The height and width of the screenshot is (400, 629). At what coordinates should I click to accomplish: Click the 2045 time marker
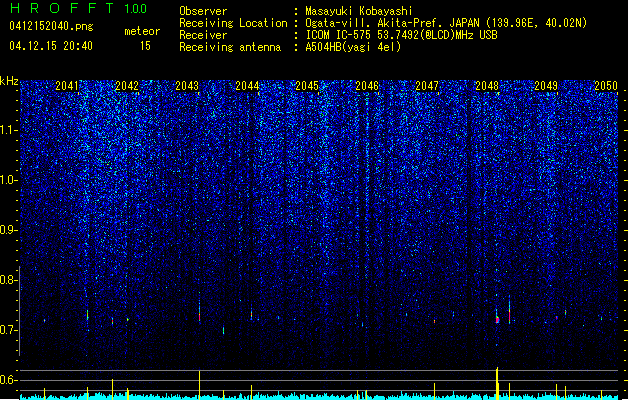[307, 86]
